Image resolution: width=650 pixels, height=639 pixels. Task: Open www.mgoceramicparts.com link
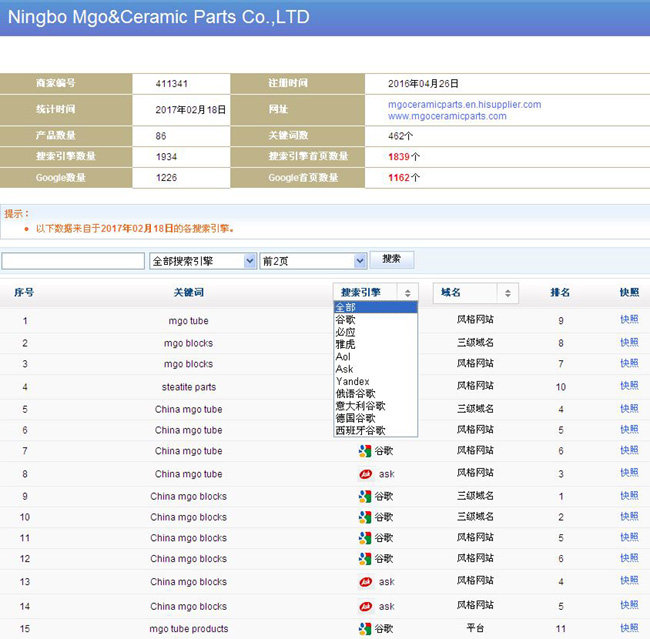[447, 116]
